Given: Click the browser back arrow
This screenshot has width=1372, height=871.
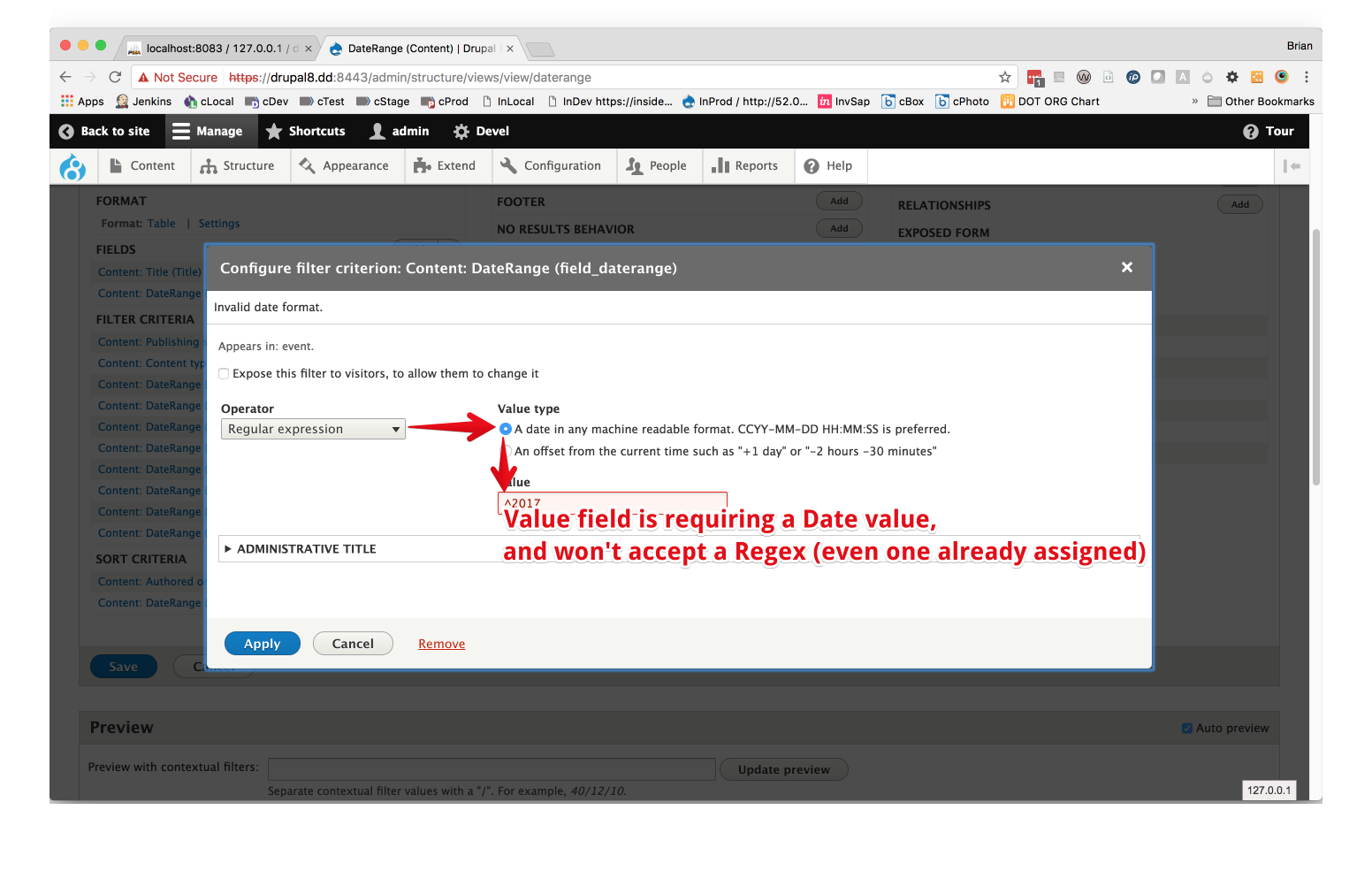Looking at the screenshot, I should 65,77.
